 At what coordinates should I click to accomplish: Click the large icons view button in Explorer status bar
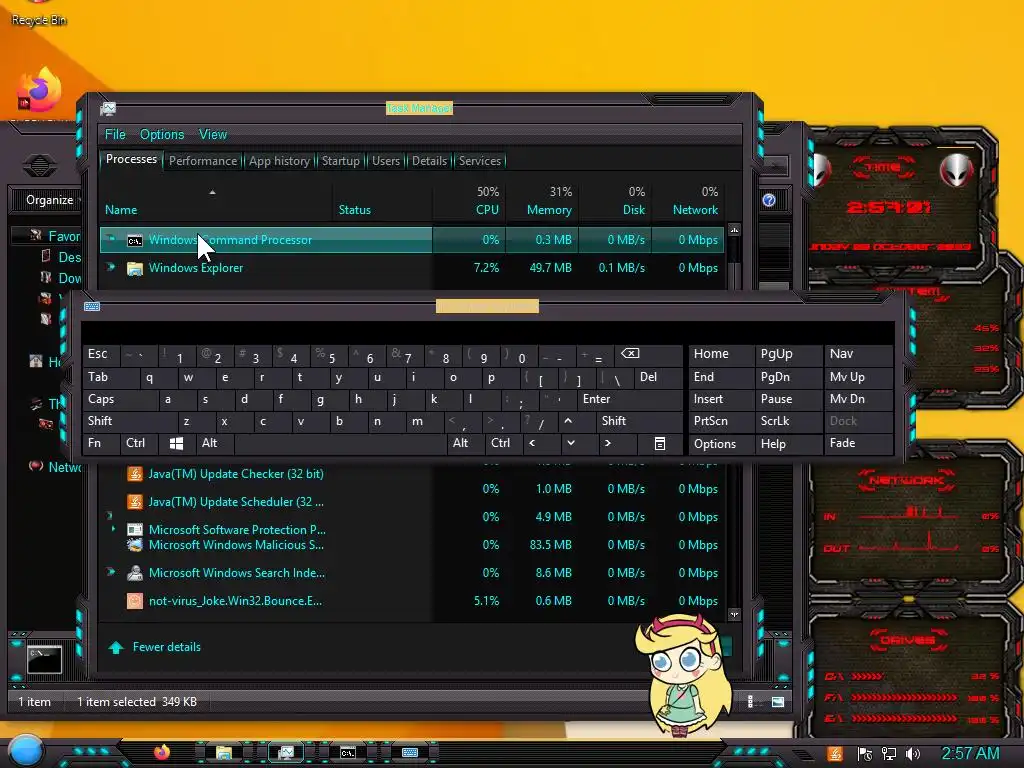coord(778,702)
